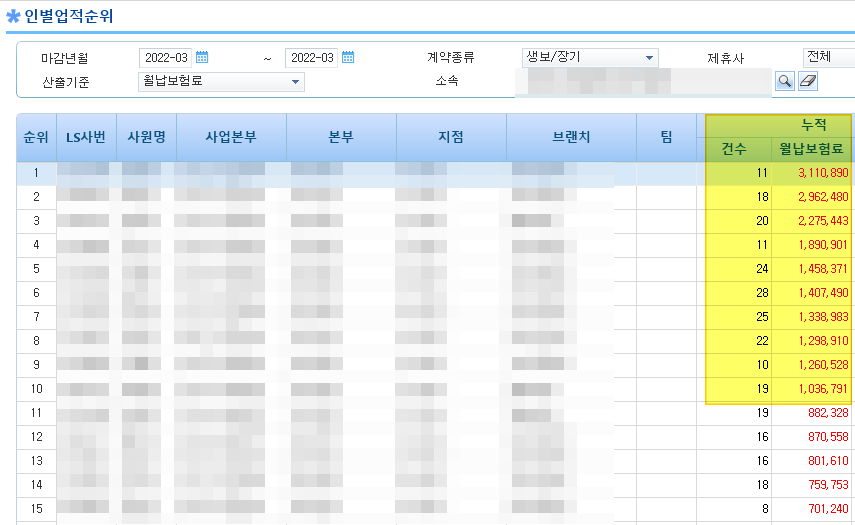Click premium value 1,036,791
This screenshot has height=525, width=855.
click(823, 389)
